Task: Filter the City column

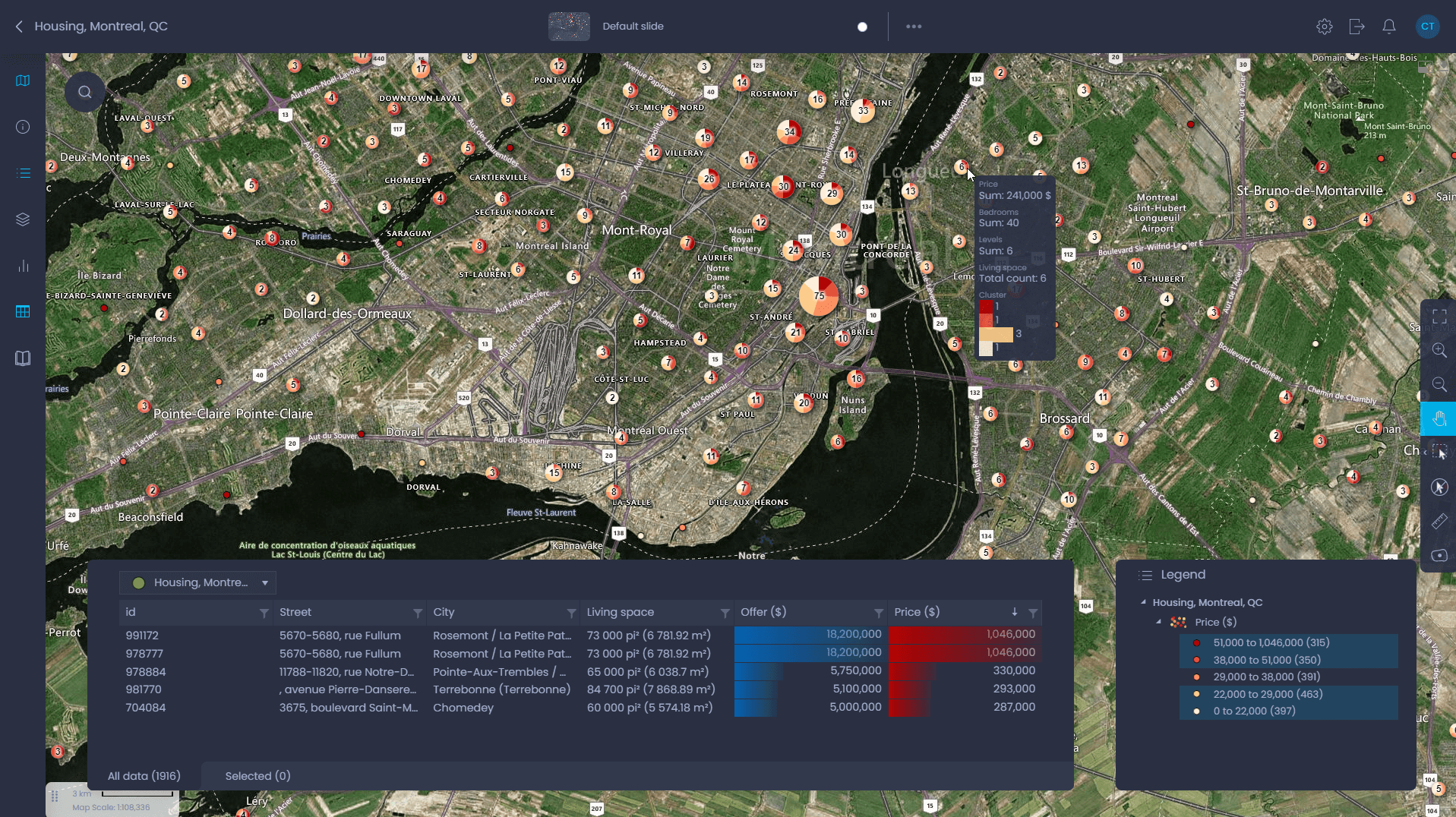Action: click(x=571, y=613)
